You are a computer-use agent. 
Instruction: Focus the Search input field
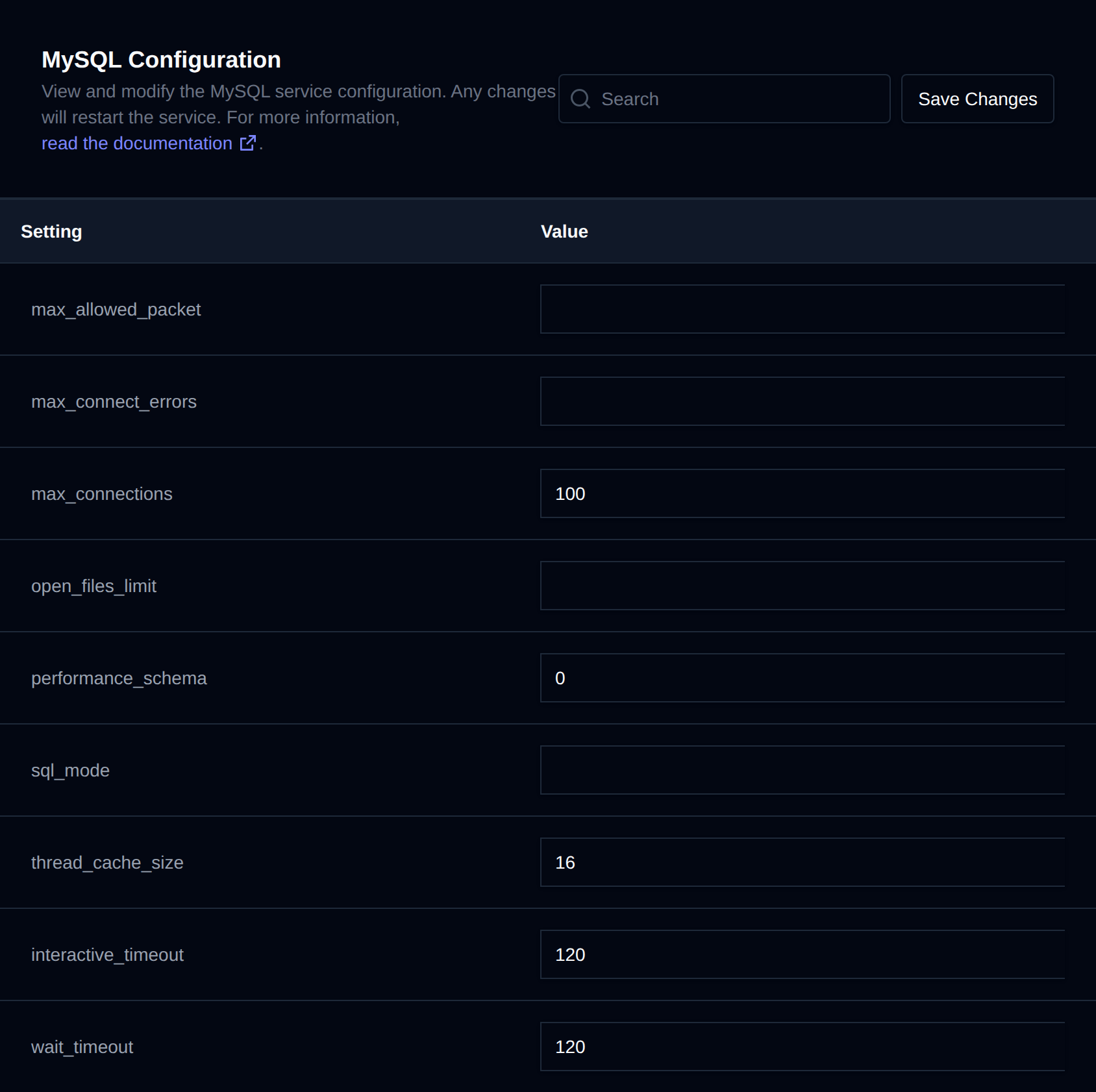coord(724,99)
